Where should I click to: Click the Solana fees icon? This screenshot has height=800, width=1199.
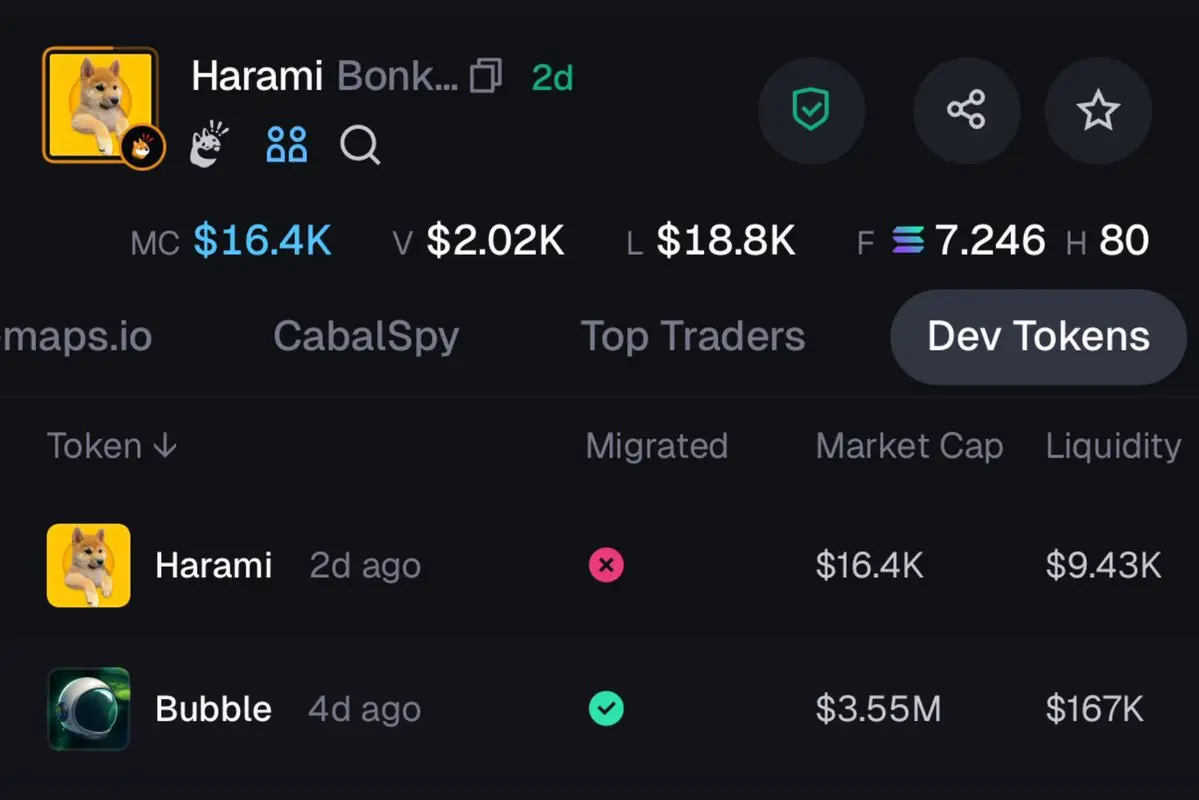pos(908,240)
